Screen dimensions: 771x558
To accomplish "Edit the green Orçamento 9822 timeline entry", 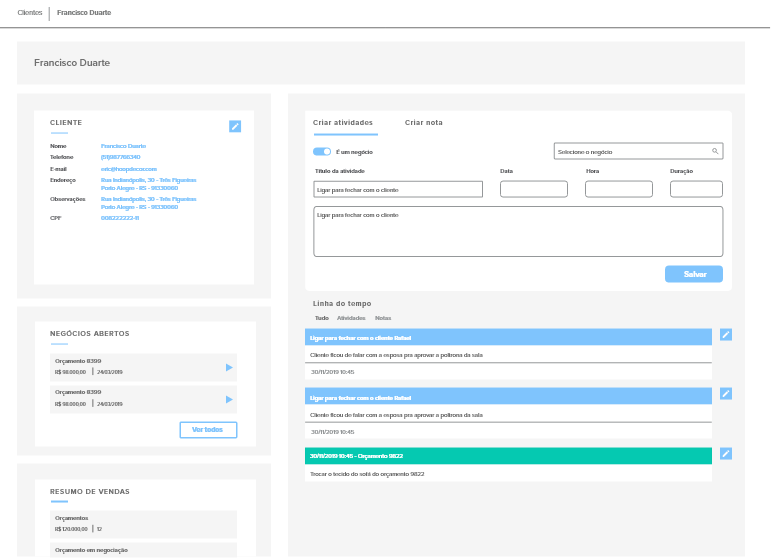I will pos(726,453).
